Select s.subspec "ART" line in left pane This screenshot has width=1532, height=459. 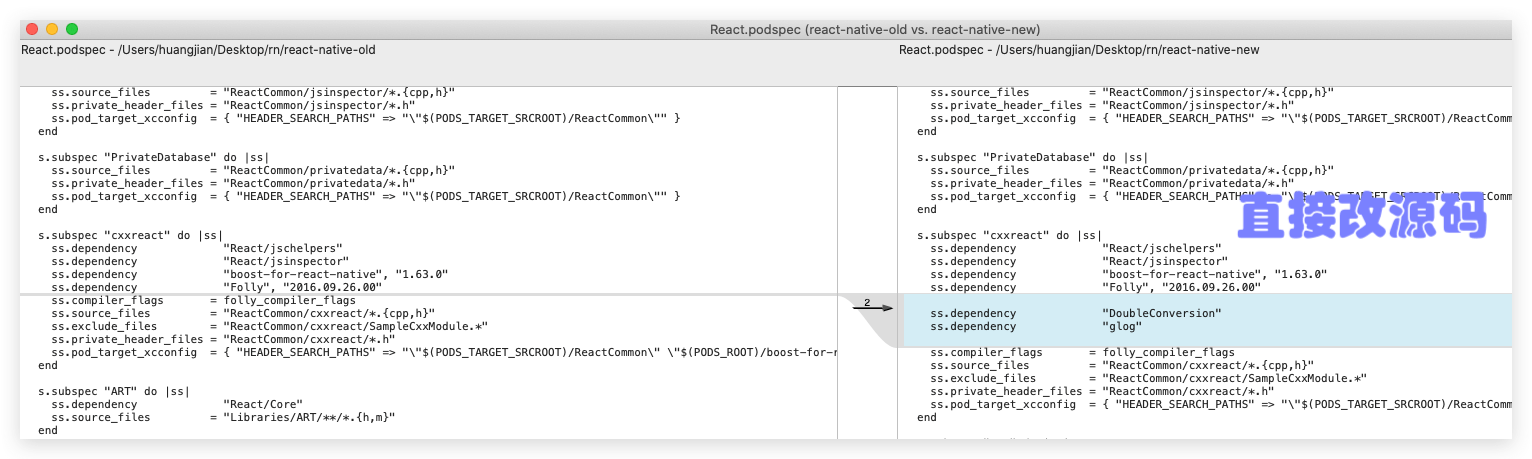(x=113, y=391)
